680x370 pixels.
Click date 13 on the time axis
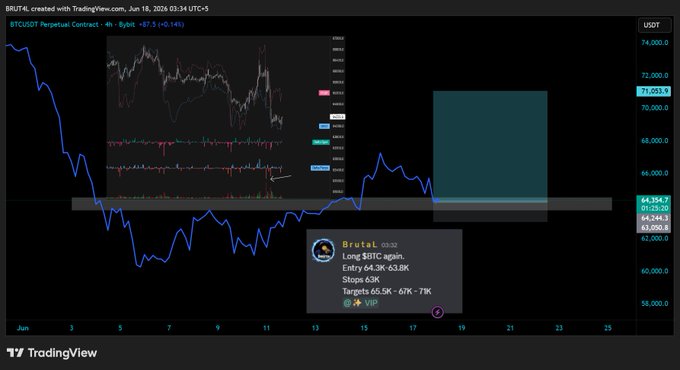tap(315, 328)
